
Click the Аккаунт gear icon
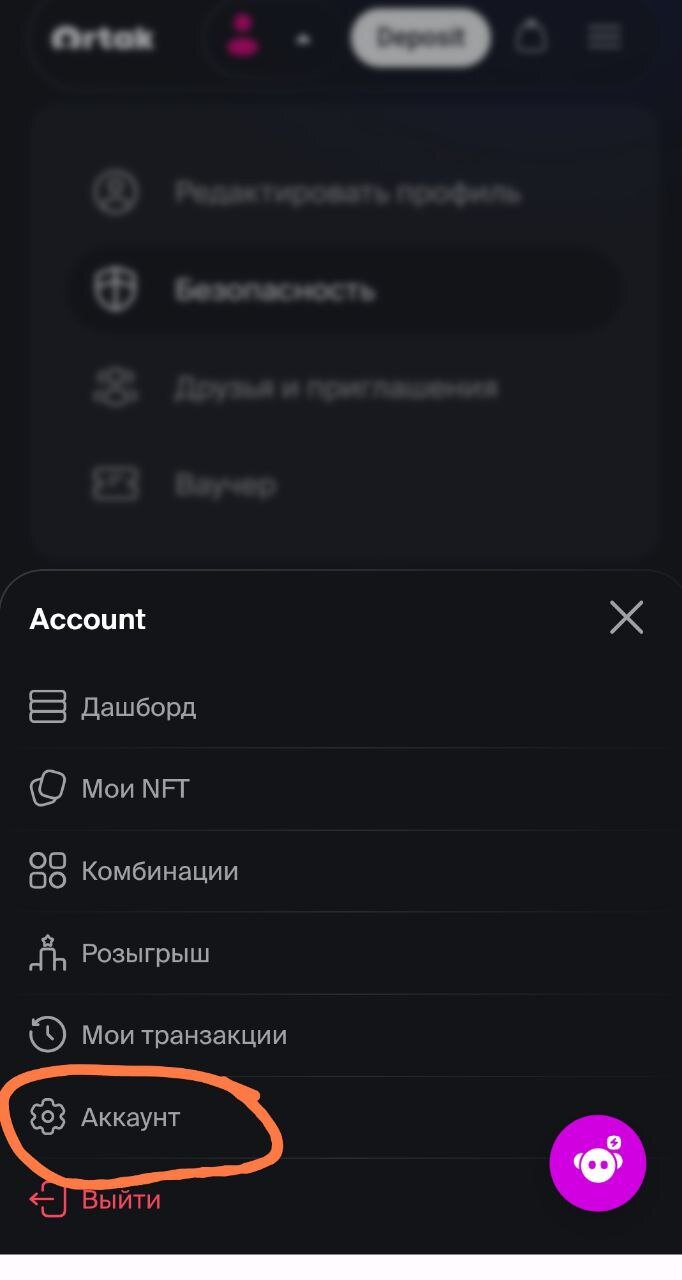tap(47, 1117)
